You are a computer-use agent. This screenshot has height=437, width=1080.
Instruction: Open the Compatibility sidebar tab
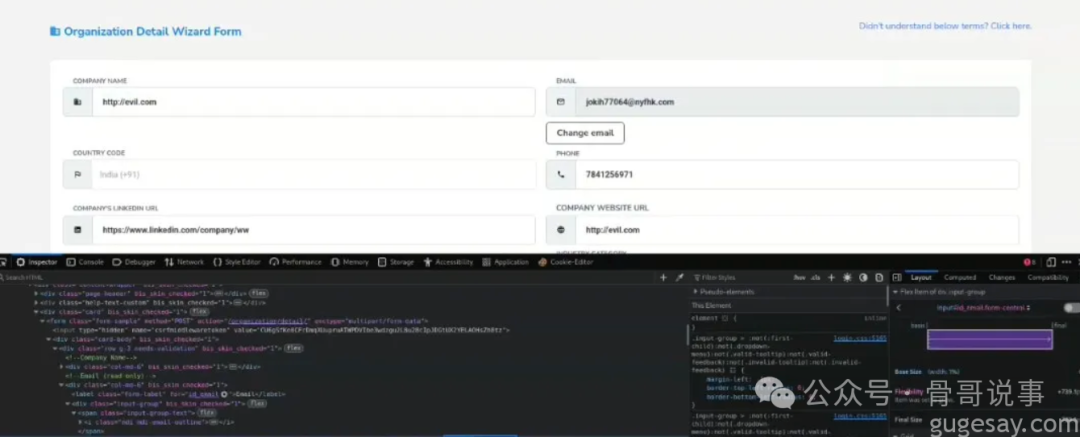pos(1048,277)
